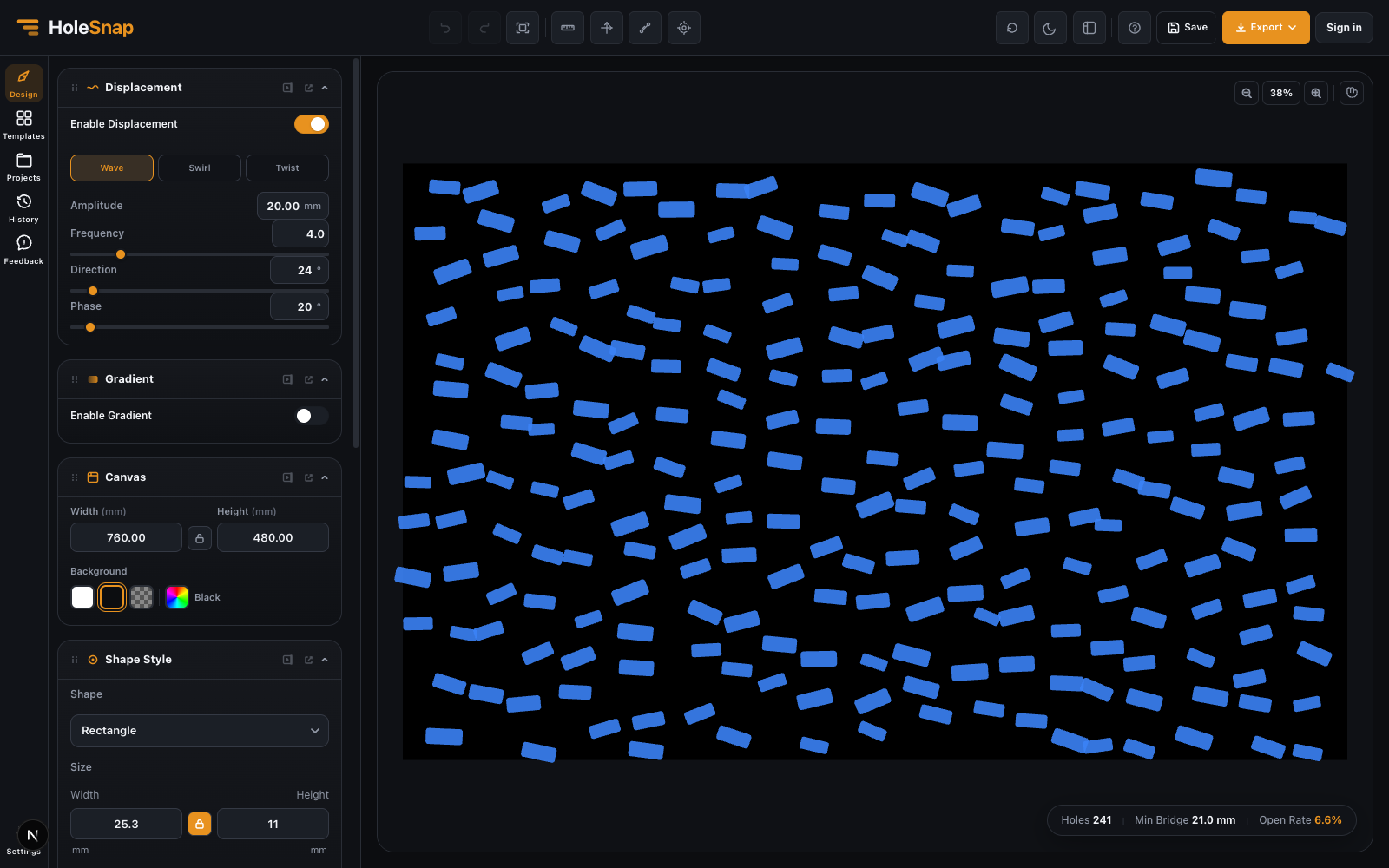The height and width of the screenshot is (868, 1389).
Task: Open the Projects sidebar tab
Action: tap(23, 167)
